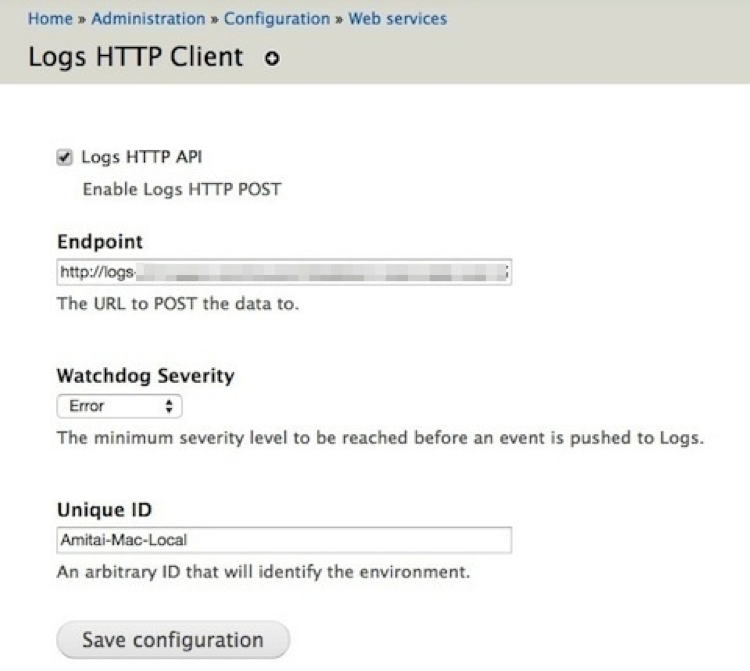The height and width of the screenshot is (671, 750).
Task: Click the Logs HTTP Client page title
Action: [x=136, y=56]
